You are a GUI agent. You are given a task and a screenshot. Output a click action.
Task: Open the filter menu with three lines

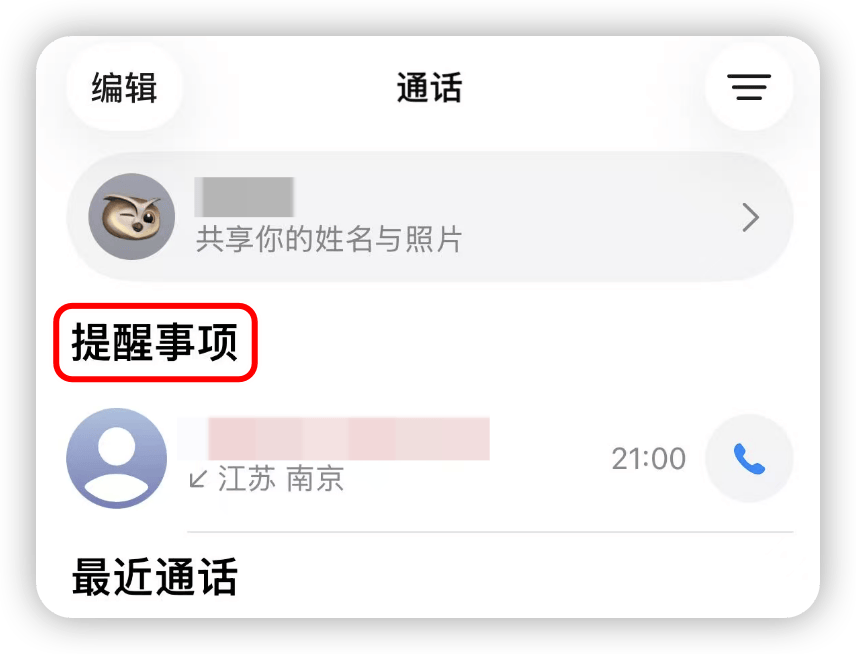click(x=748, y=87)
